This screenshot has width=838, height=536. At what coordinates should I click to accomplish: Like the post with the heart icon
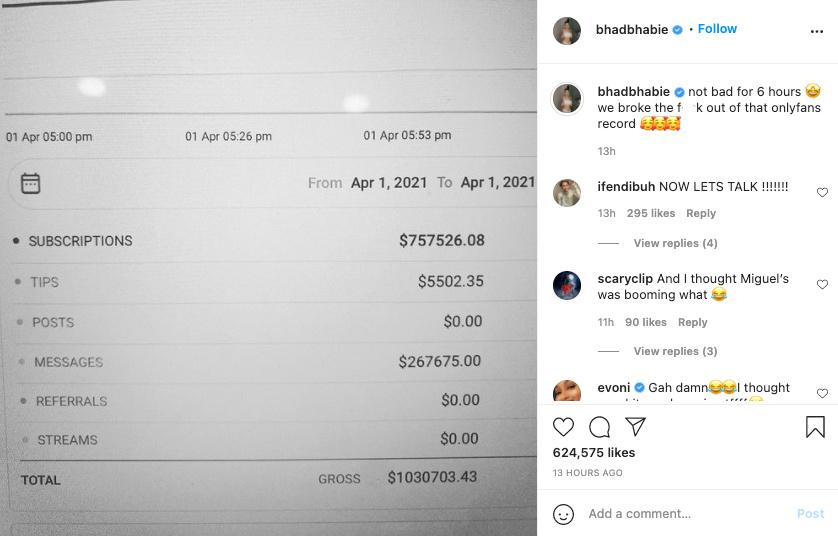pos(564,427)
